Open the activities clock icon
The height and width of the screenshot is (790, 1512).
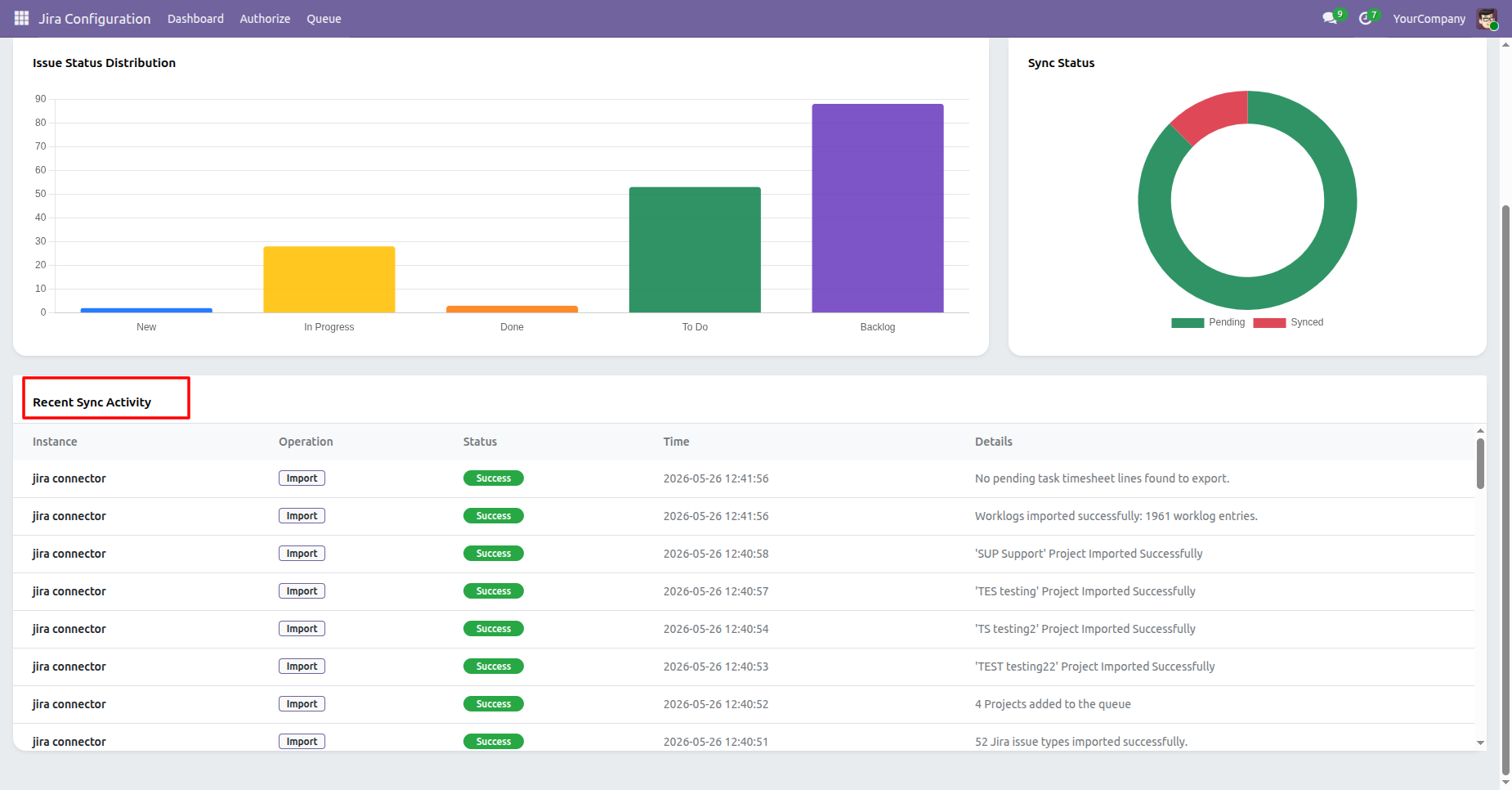coord(1365,18)
